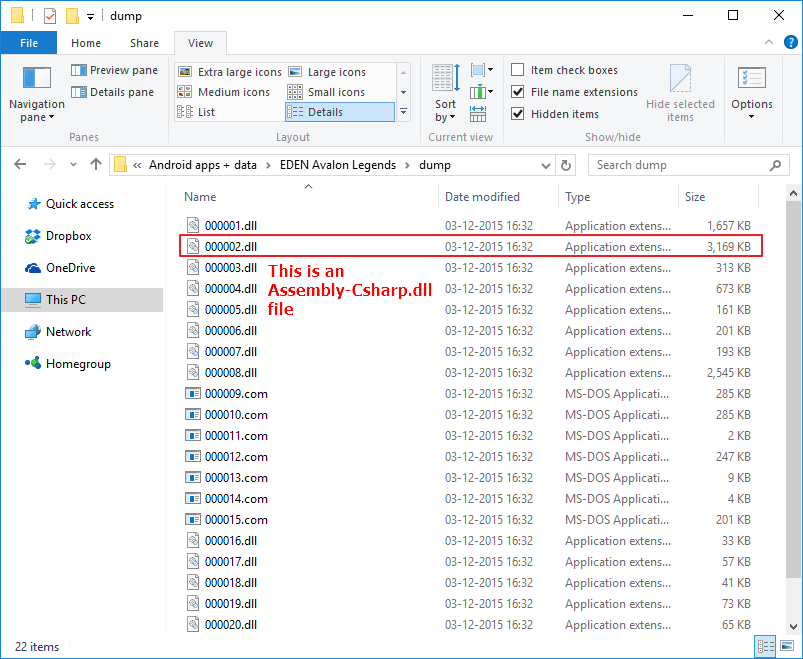Viewport: 803px width, 659px height.
Task: Collapse the ribbon with the chevron
Action: 769,42
